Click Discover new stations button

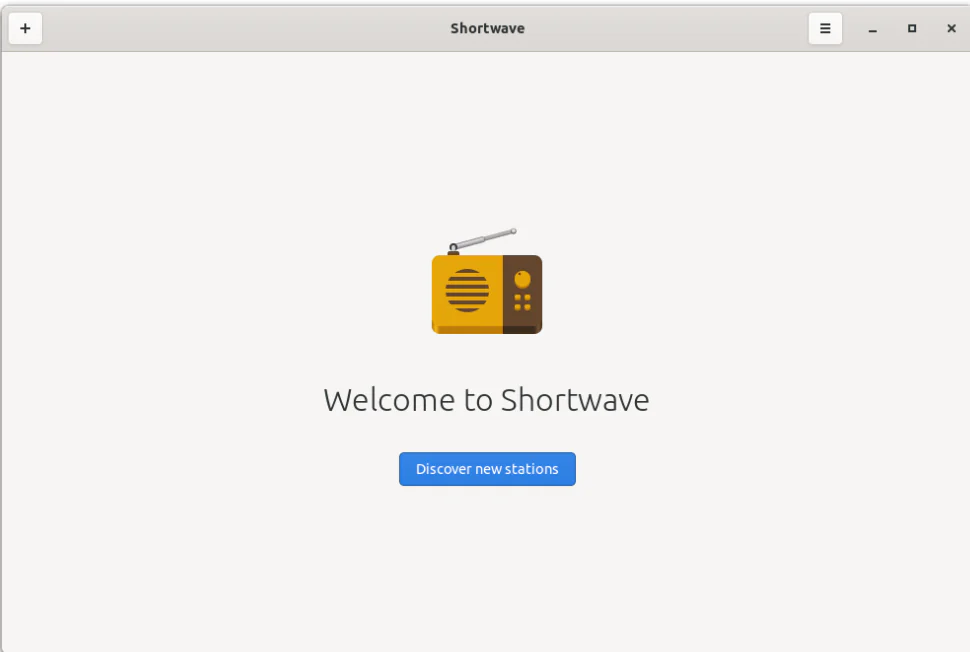coord(487,469)
